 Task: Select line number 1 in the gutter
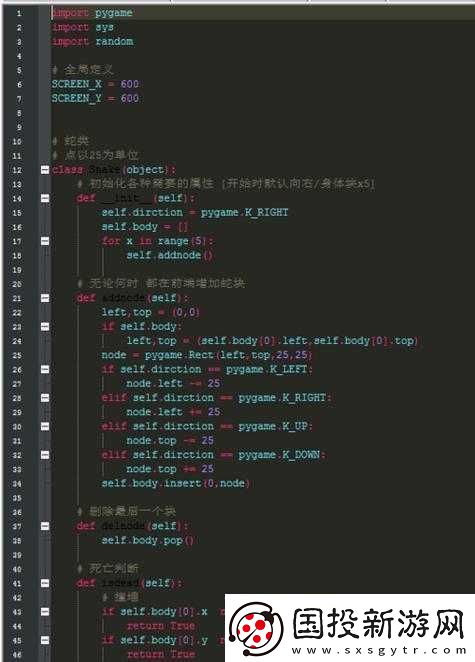point(19,13)
